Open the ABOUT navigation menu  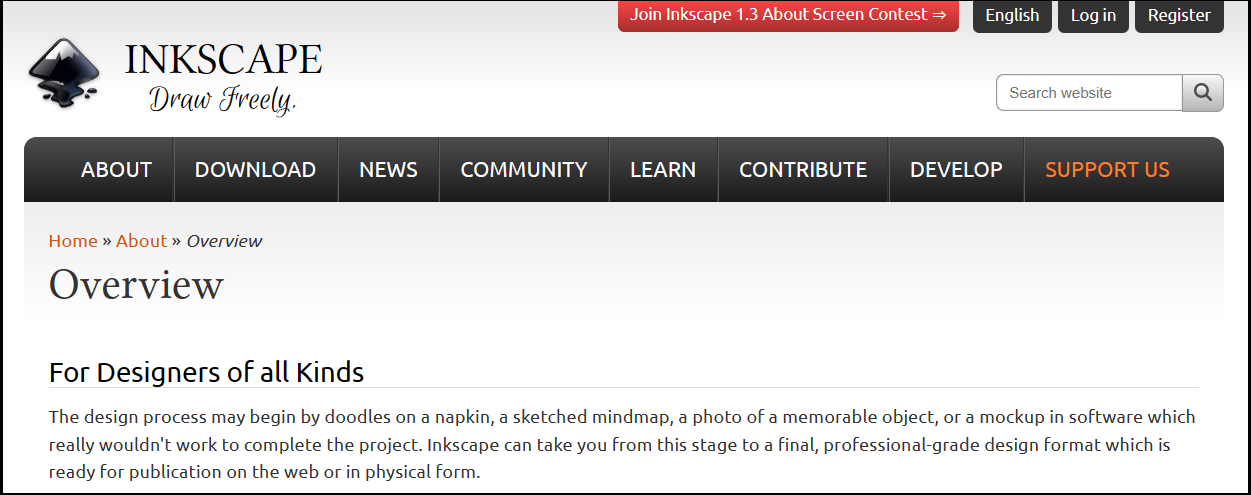point(116,170)
